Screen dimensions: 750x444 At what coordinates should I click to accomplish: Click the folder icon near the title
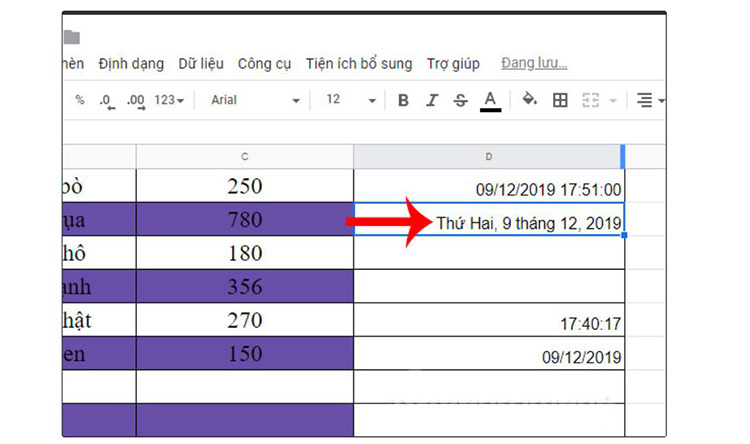[72, 37]
